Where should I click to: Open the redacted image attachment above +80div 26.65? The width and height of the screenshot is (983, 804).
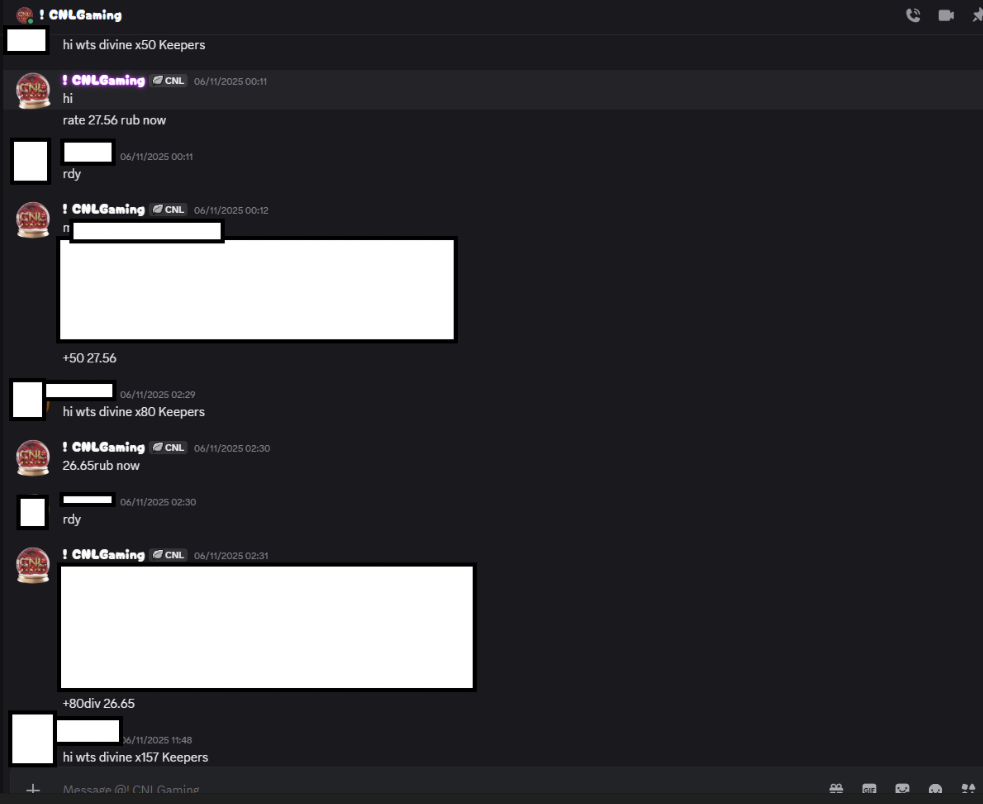coord(268,627)
